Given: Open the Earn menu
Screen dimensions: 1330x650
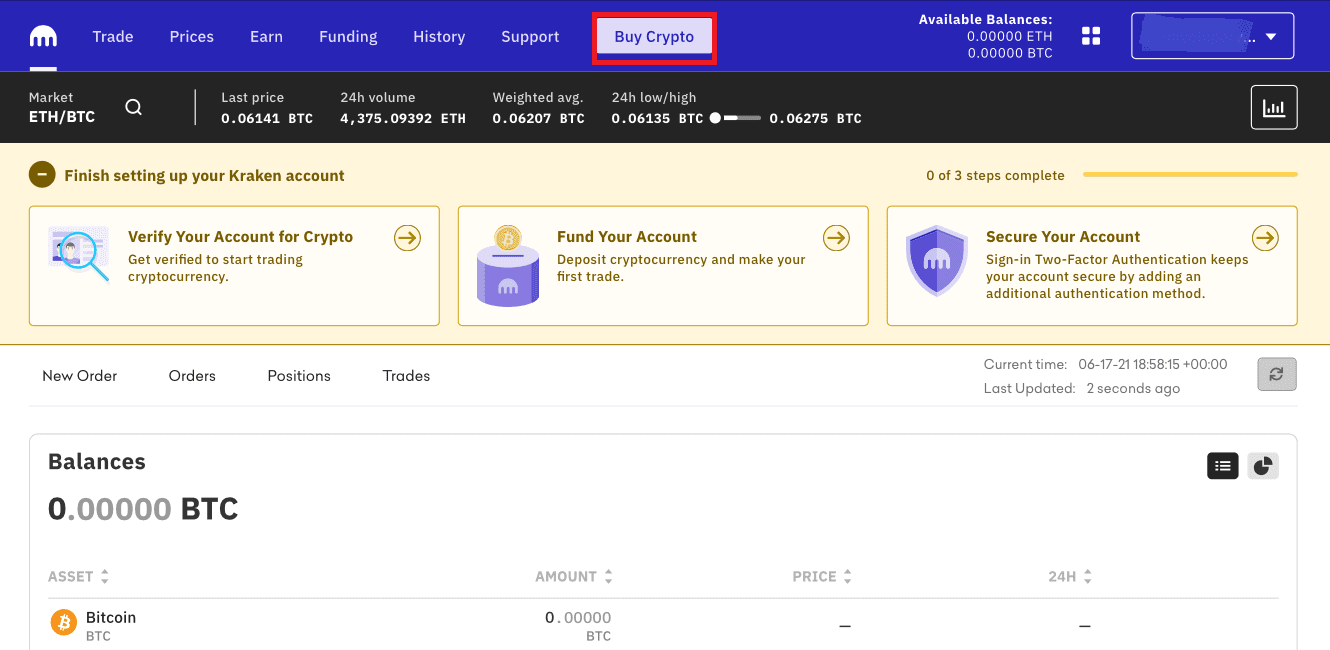Looking at the screenshot, I should 266,36.
